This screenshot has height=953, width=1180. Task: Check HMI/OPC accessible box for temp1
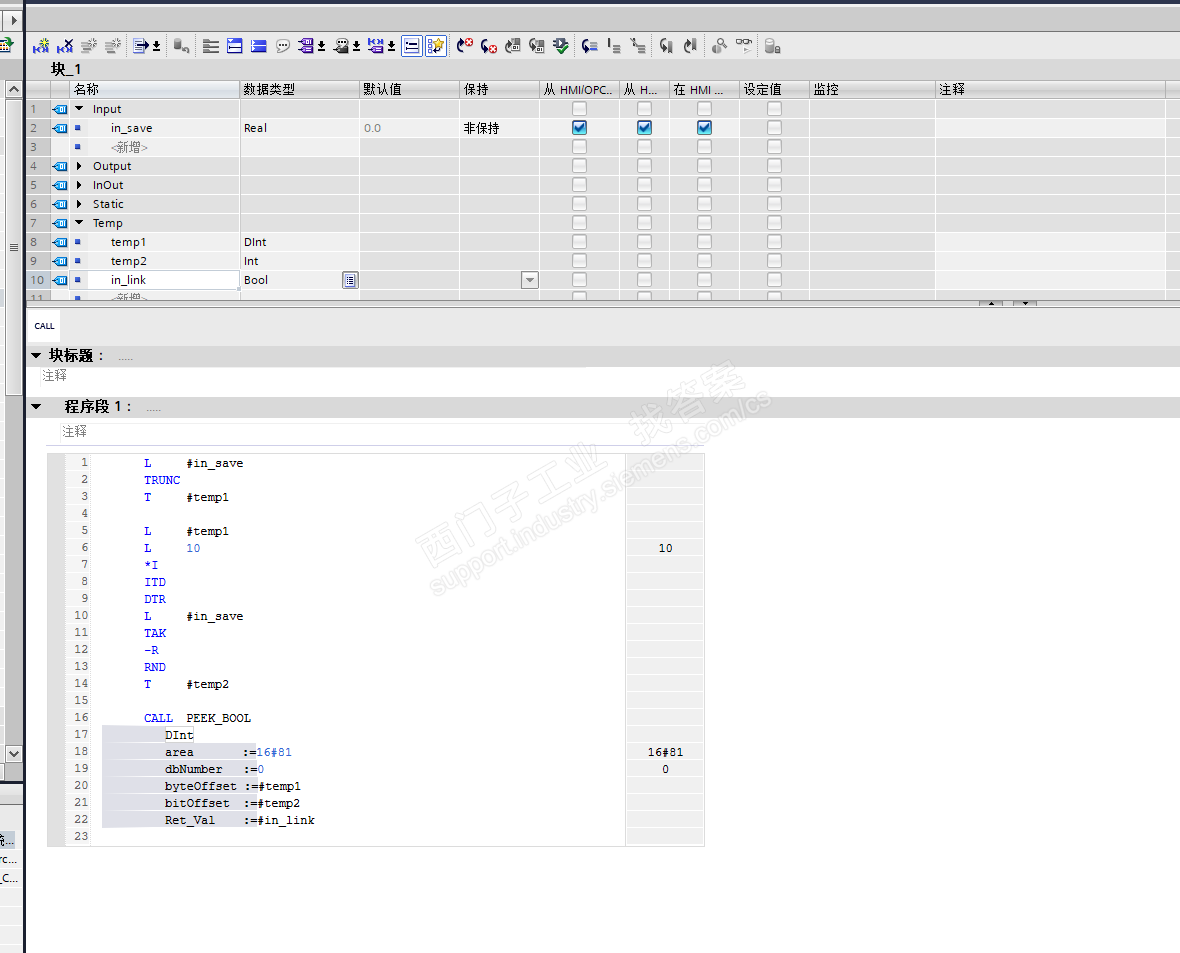579,242
